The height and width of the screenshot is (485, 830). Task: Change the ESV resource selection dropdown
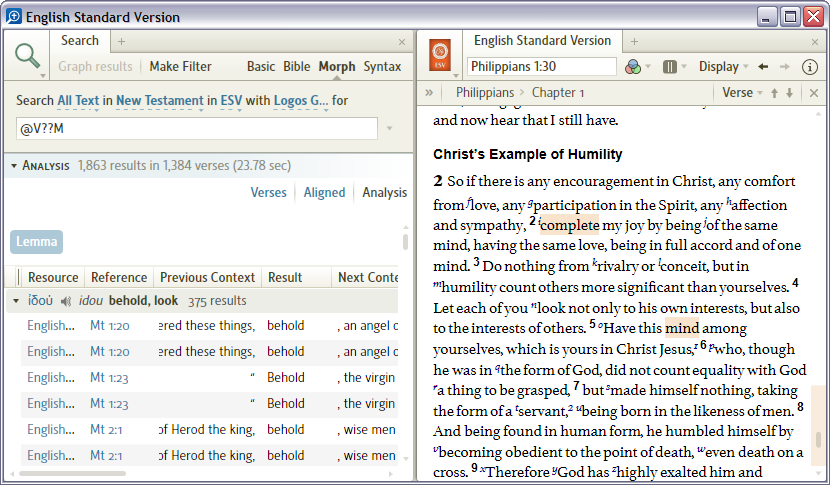[x=231, y=101]
